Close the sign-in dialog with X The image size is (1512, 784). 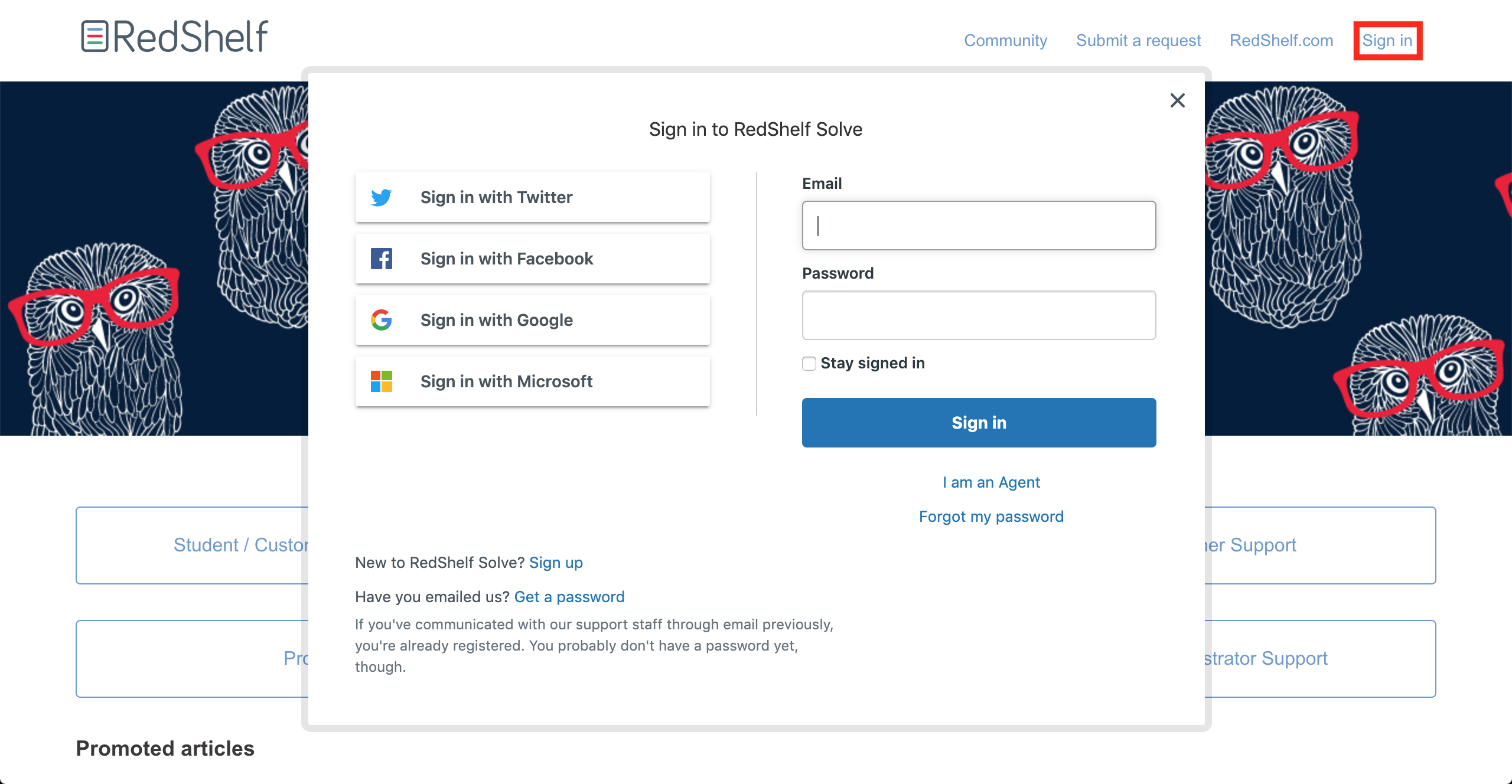point(1178,100)
